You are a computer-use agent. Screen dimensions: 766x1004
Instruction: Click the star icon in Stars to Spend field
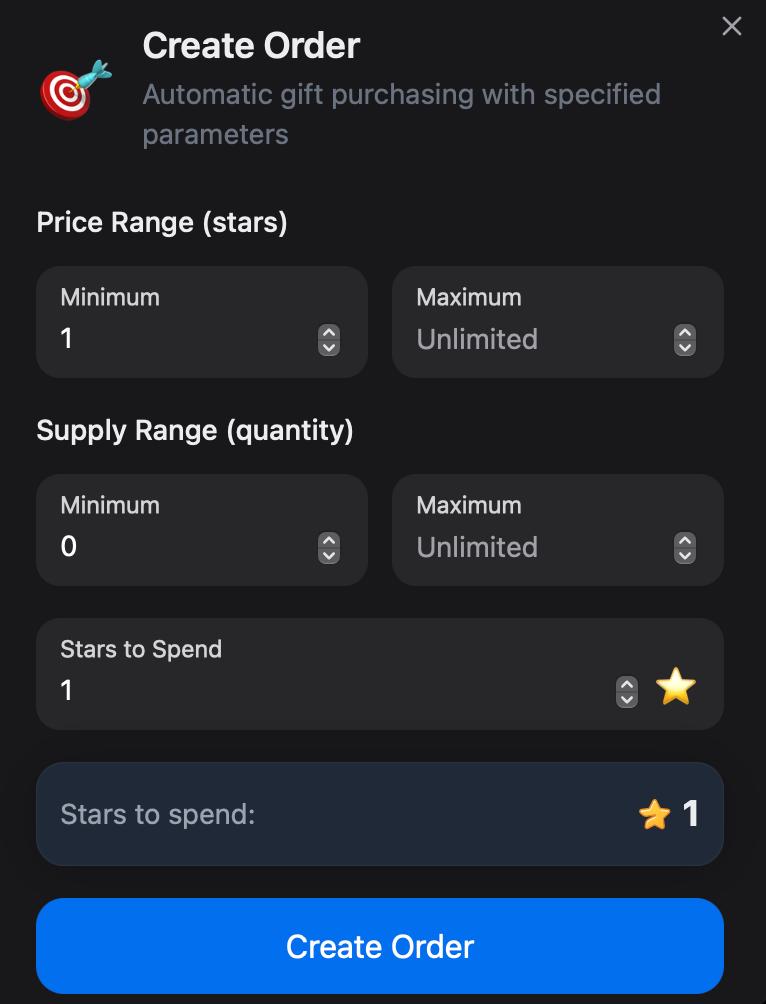(676, 686)
